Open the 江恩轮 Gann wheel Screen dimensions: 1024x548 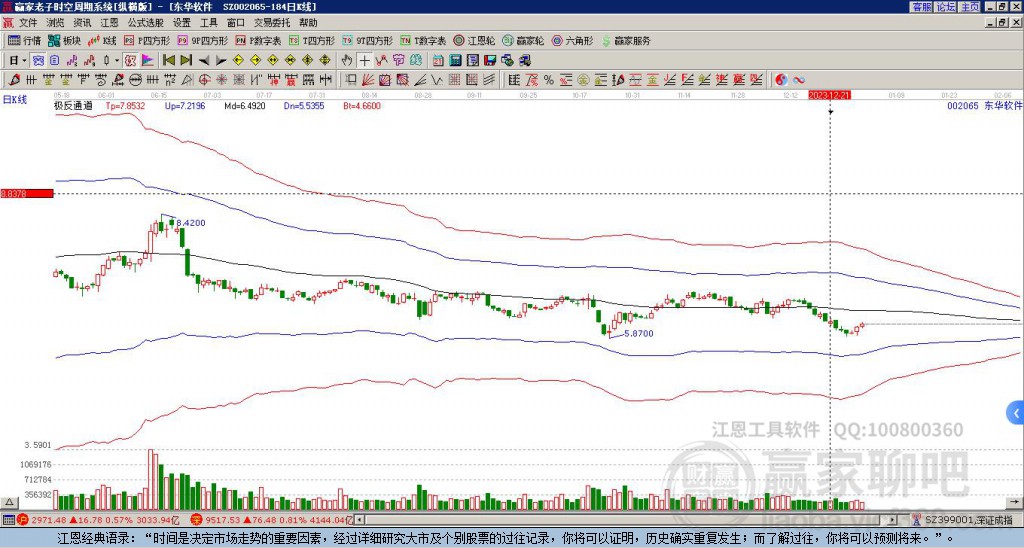[x=475, y=40]
